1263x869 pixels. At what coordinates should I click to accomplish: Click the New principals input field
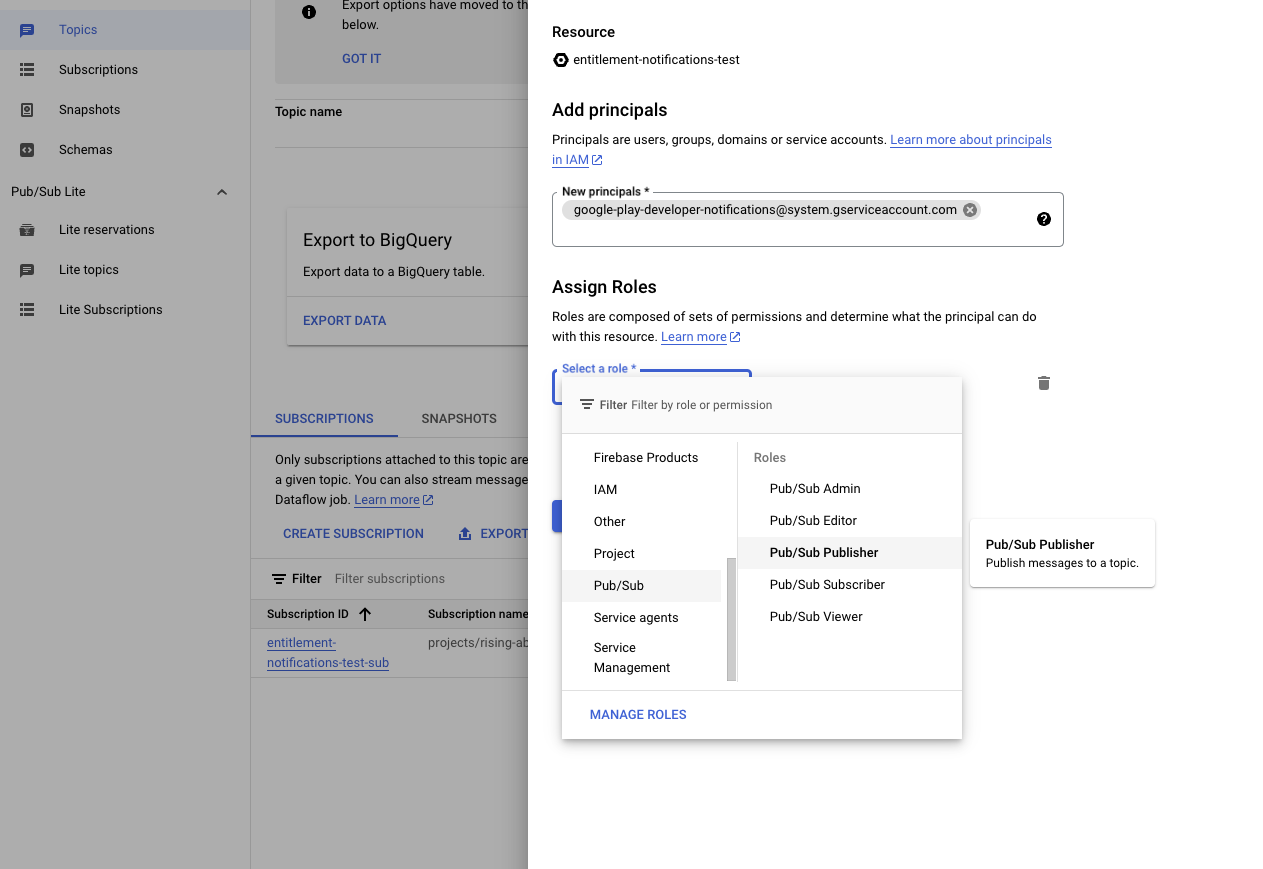click(x=807, y=219)
